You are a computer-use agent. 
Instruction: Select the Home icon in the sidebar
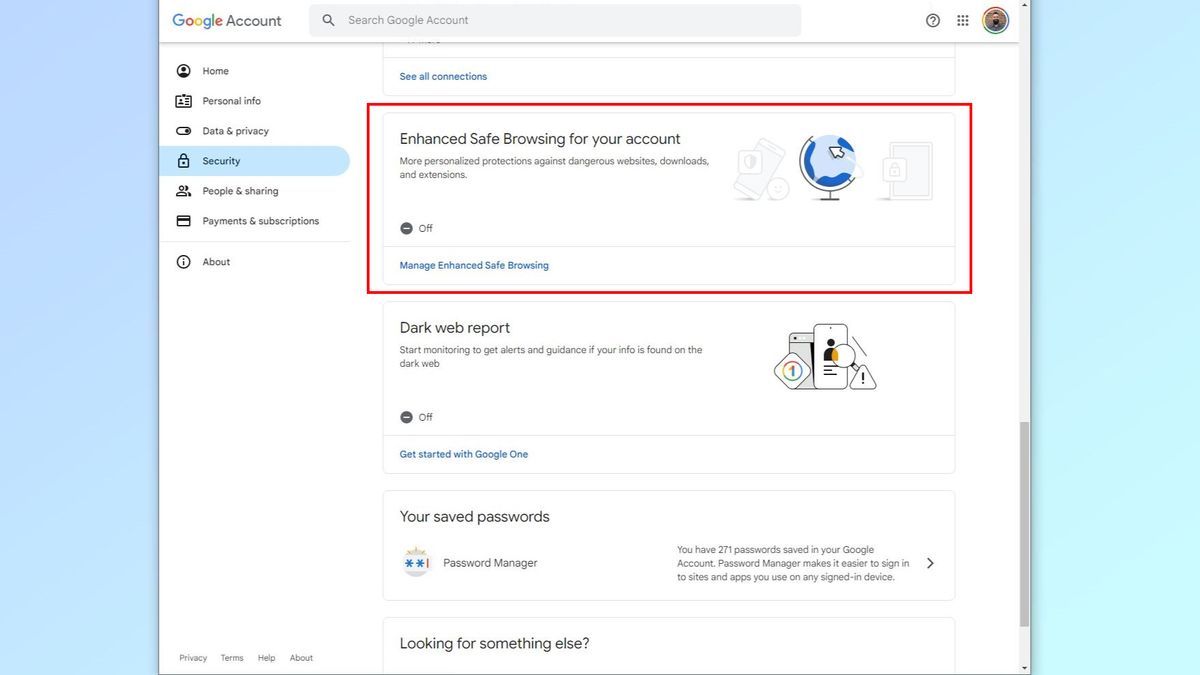(183, 70)
